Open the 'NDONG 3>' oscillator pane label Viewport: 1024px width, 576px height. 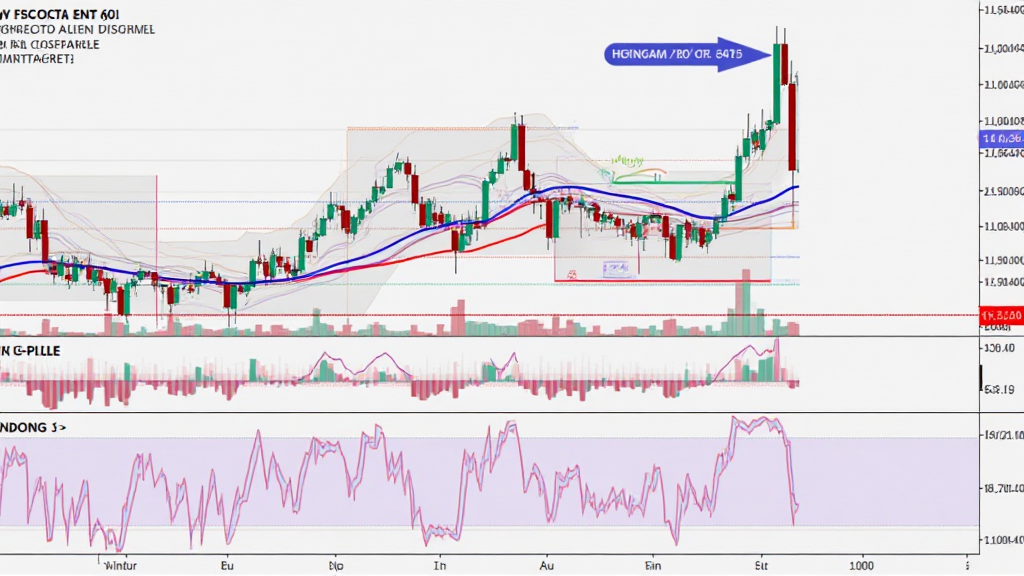tap(34, 425)
